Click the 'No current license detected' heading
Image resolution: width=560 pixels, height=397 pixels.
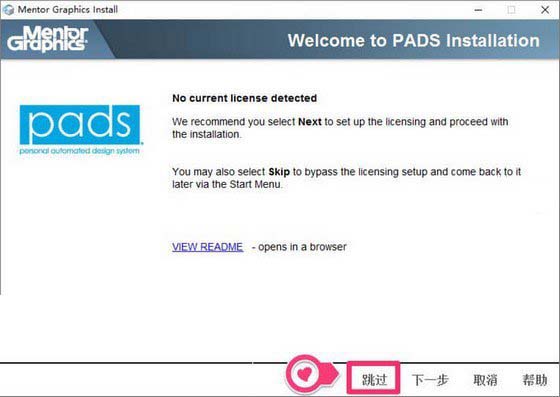click(244, 98)
